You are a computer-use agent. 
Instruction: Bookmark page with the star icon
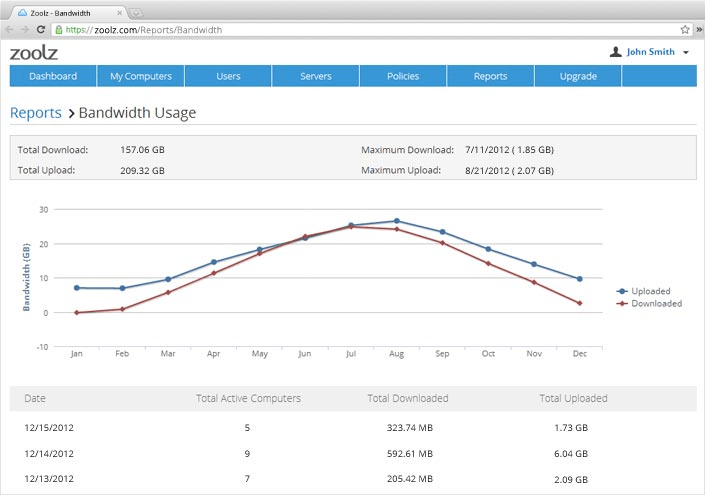point(685,30)
